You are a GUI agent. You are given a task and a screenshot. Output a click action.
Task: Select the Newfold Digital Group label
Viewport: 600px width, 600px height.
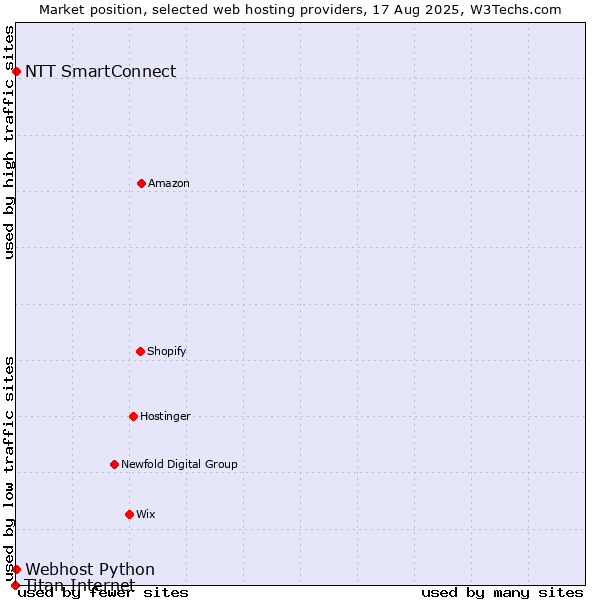pyautogui.click(x=179, y=464)
